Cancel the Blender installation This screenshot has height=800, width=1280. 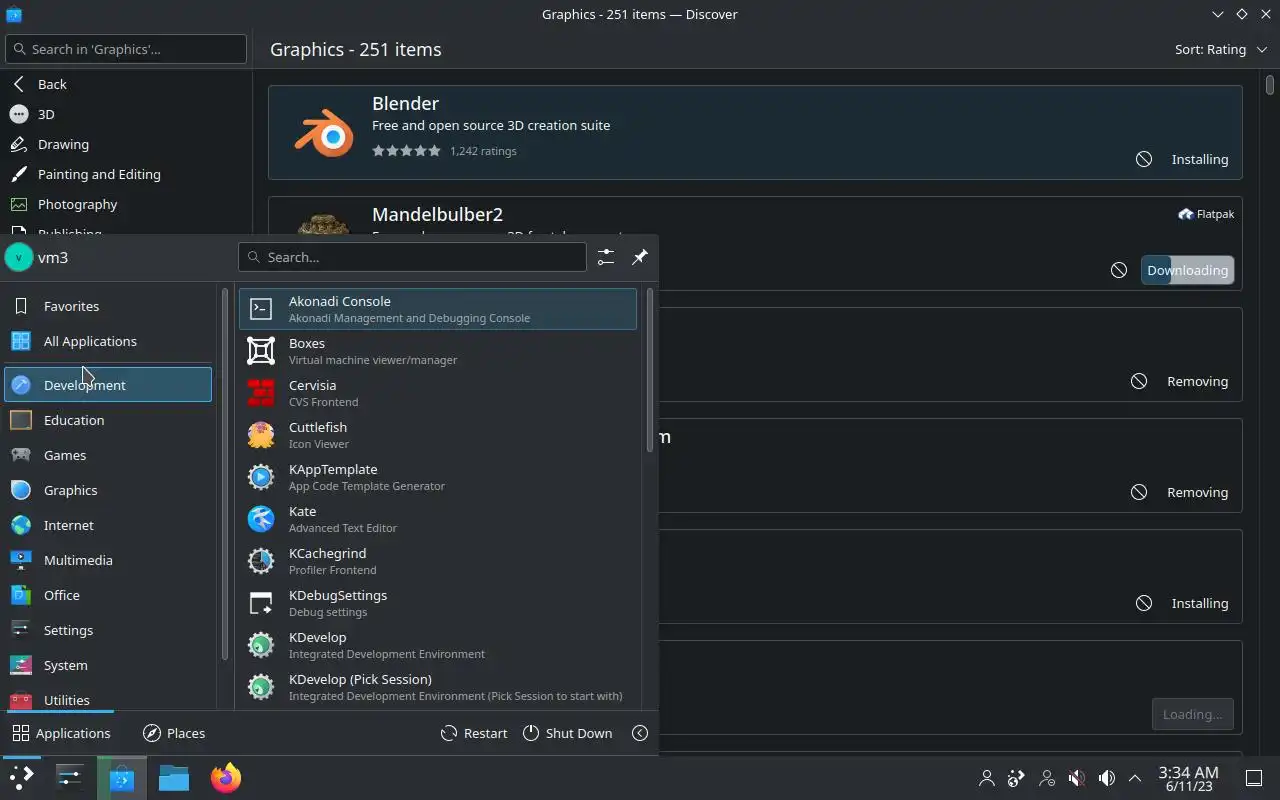1144,159
